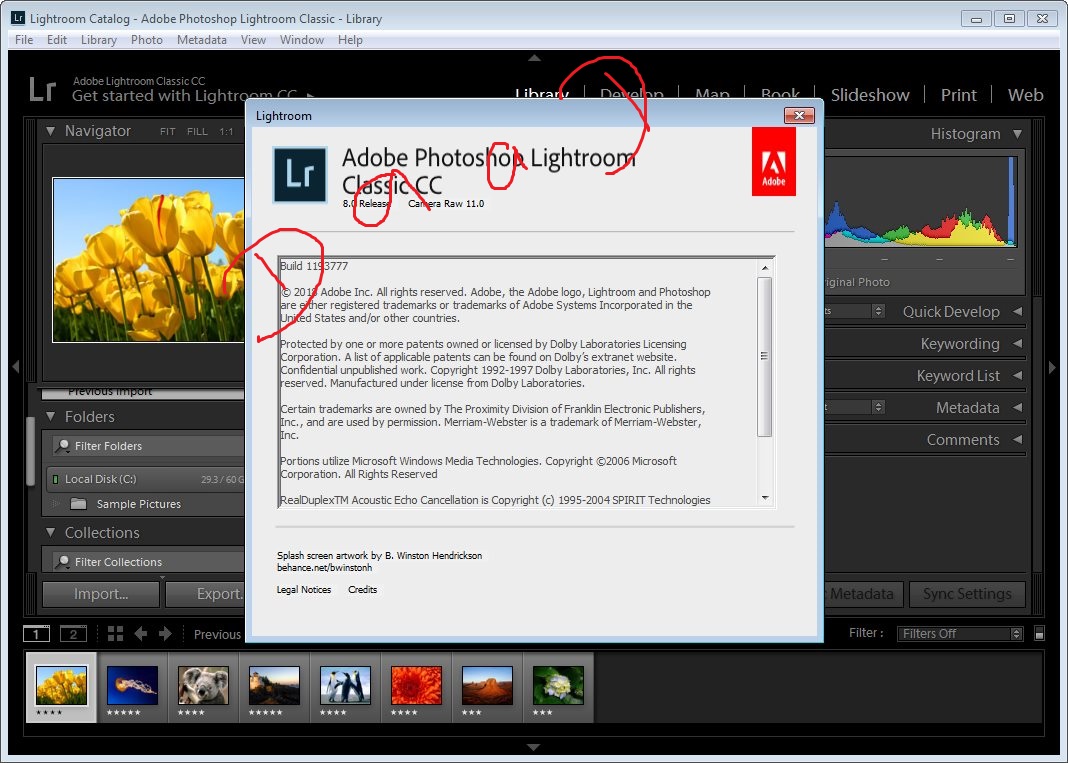Screen dimensions: 1068x763
Task: Open the Help menu
Action: pyautogui.click(x=350, y=40)
